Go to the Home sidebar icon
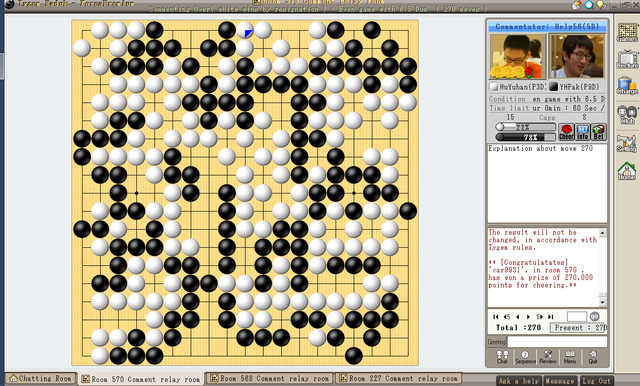 click(x=627, y=171)
